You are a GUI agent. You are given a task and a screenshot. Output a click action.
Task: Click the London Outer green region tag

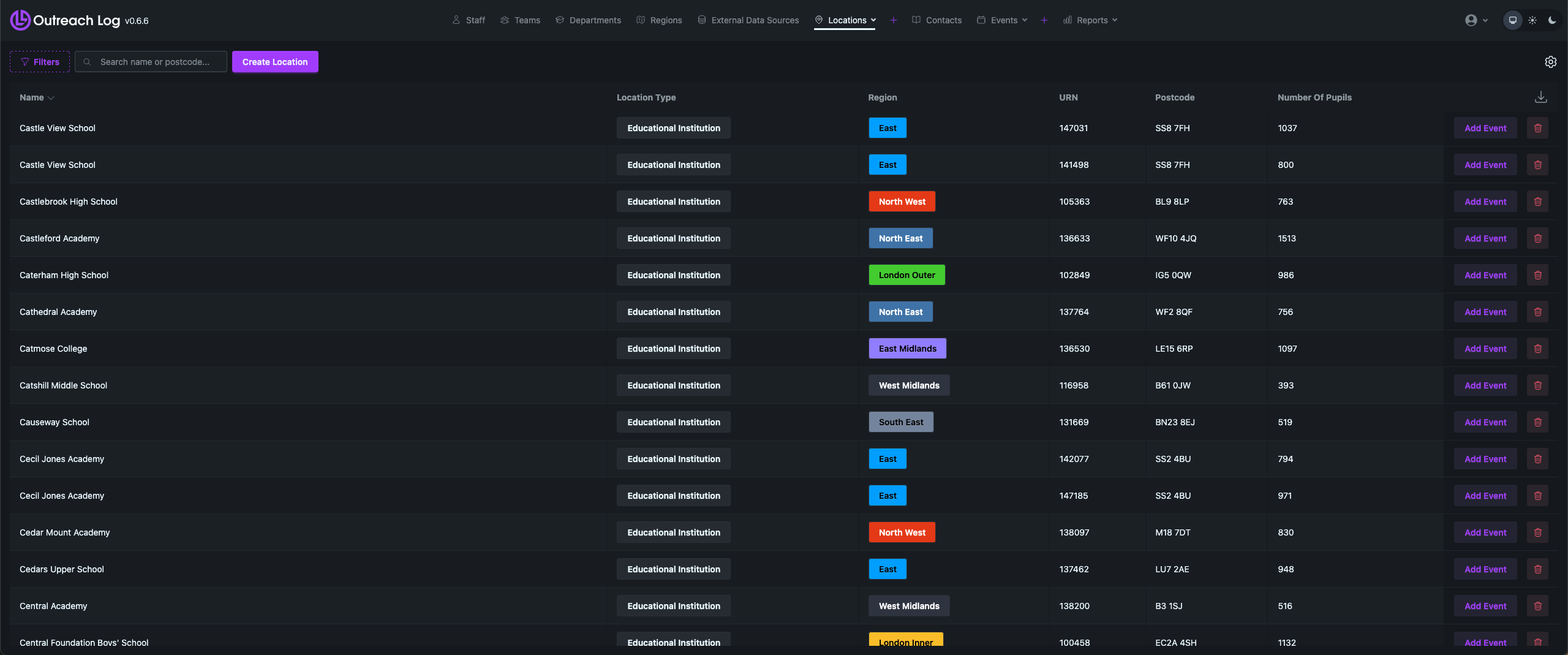click(907, 275)
